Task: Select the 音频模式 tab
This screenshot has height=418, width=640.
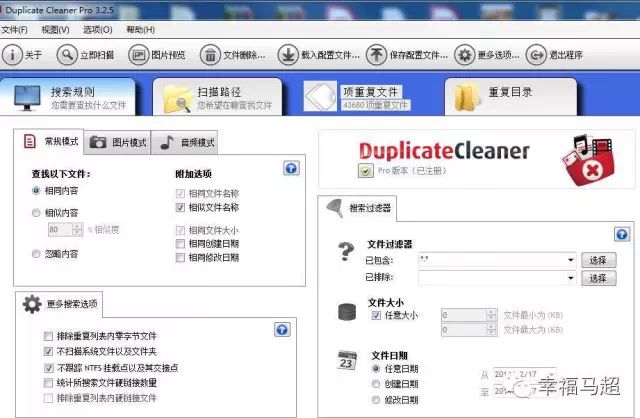Action: coord(184,142)
